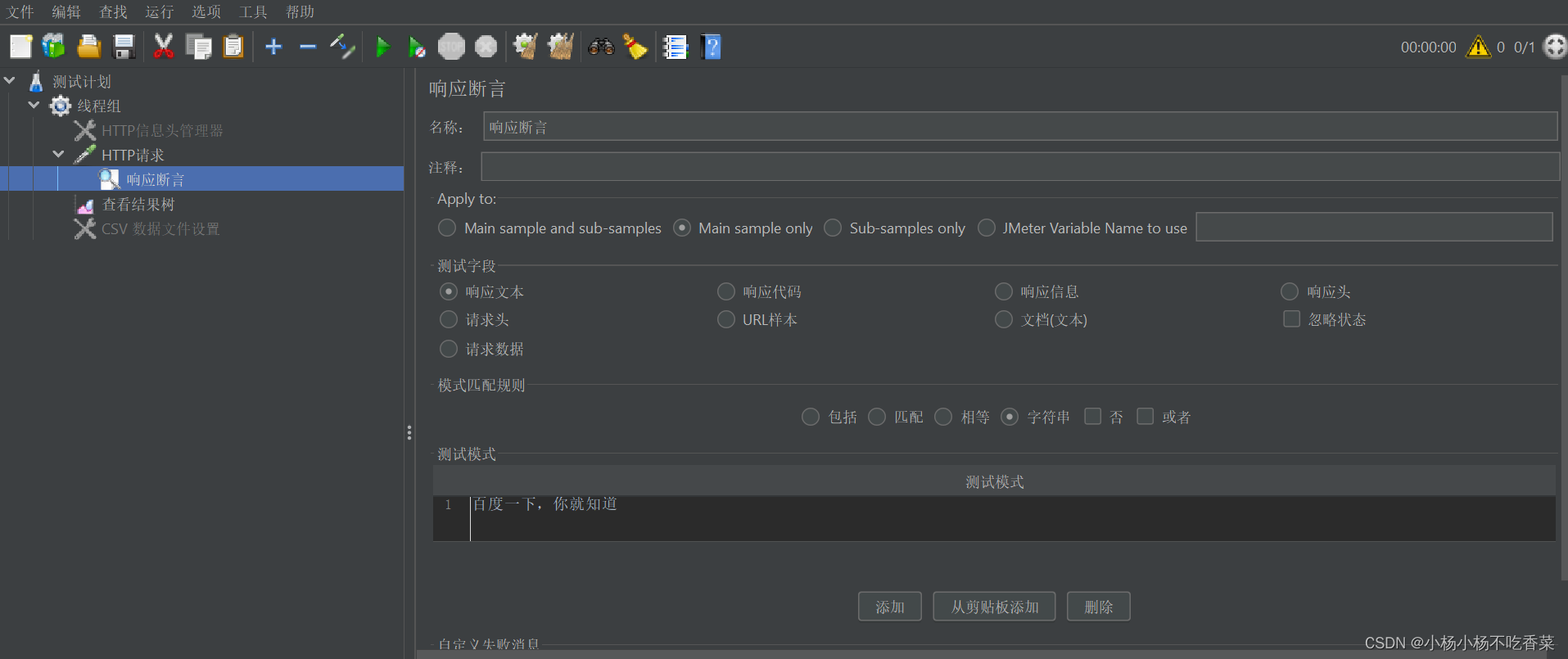Click the Stop test icon
1568x659 pixels.
[451, 47]
